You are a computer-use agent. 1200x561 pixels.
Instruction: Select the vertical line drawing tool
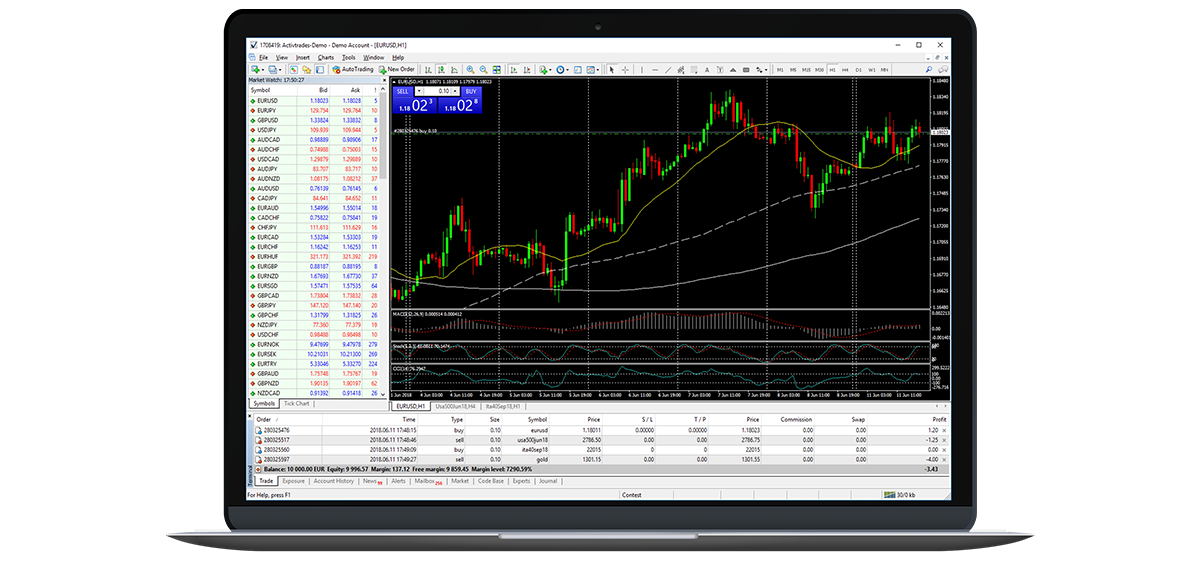point(642,70)
